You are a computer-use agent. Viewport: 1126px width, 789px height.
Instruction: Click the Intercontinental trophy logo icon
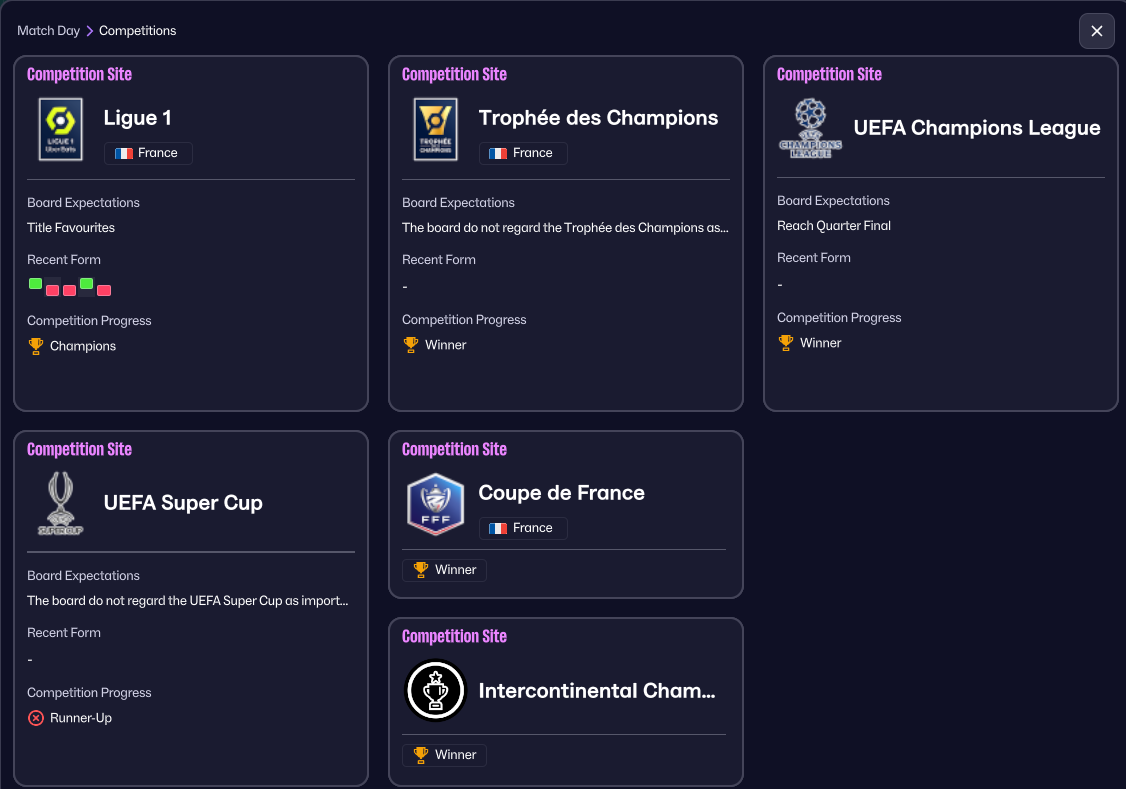coord(436,691)
